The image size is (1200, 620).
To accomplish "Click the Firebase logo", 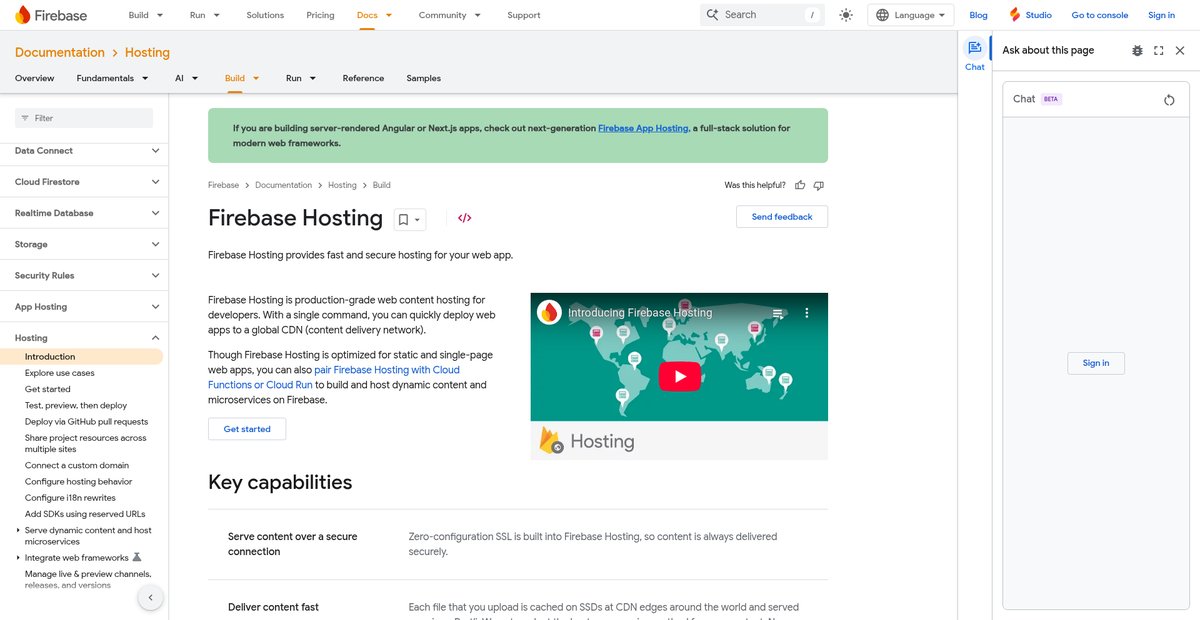I will click(51, 15).
